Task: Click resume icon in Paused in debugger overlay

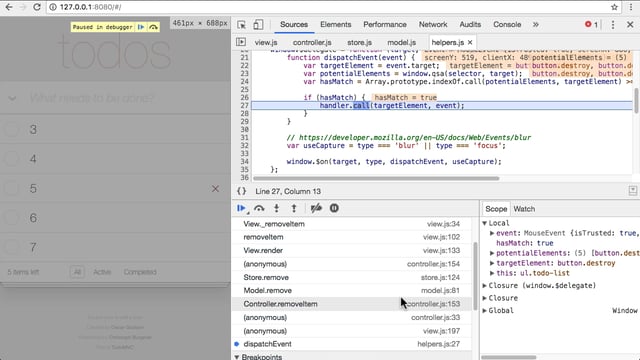Action: (x=141, y=27)
